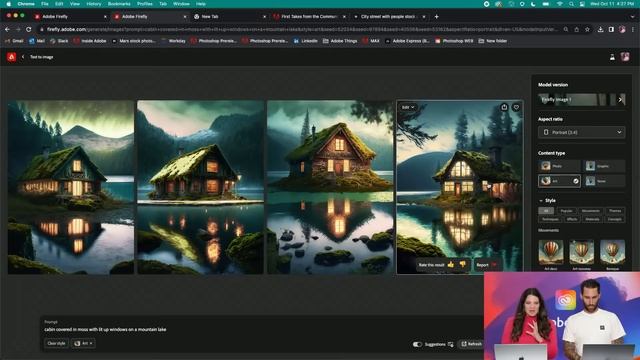This screenshot has width=640, height=360.
Task: Open the Chrome File menu
Action: [45, 4]
